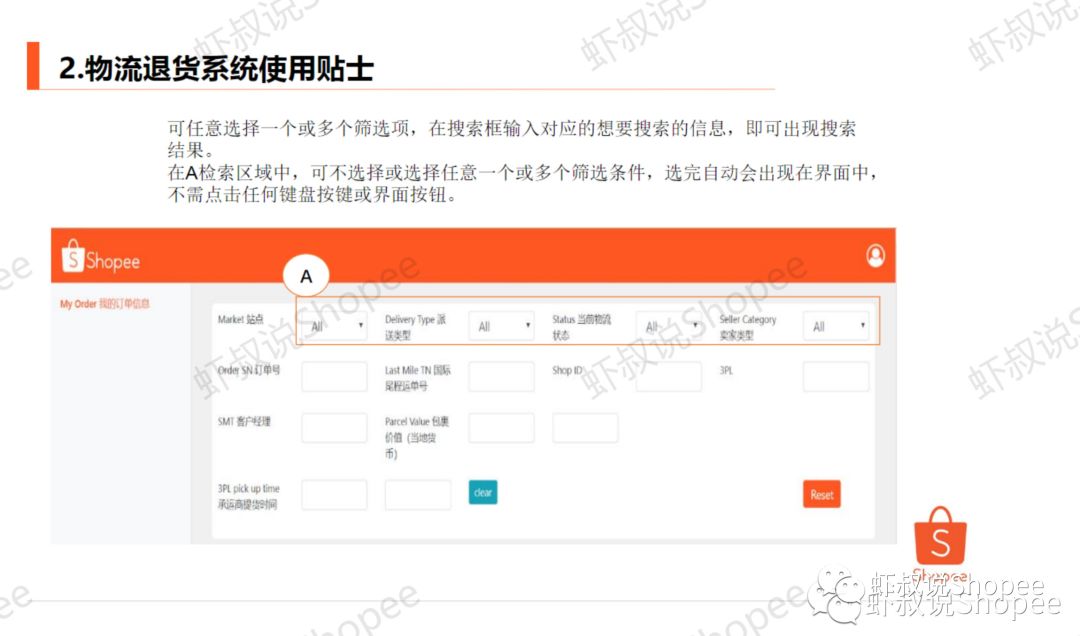The height and width of the screenshot is (636, 1080).
Task: Click the Shopee shopping bag icon bottom right
Action: (940, 541)
